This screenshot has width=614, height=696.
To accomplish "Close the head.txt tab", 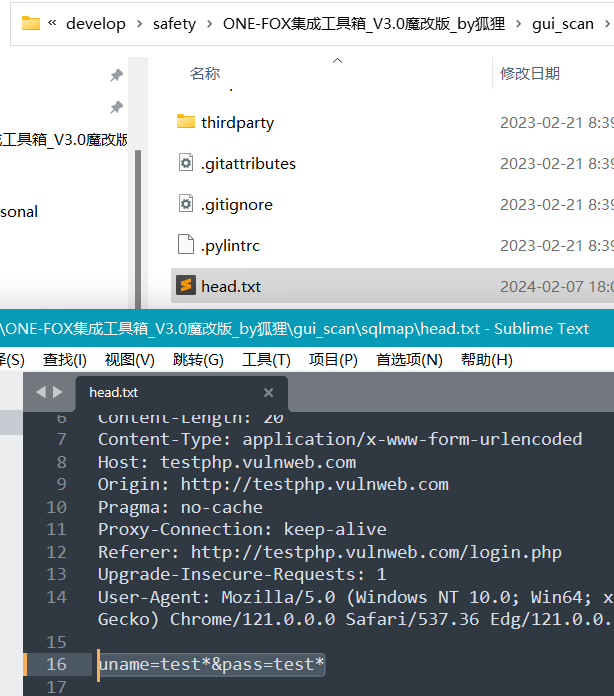I will pyautogui.click(x=268, y=392).
